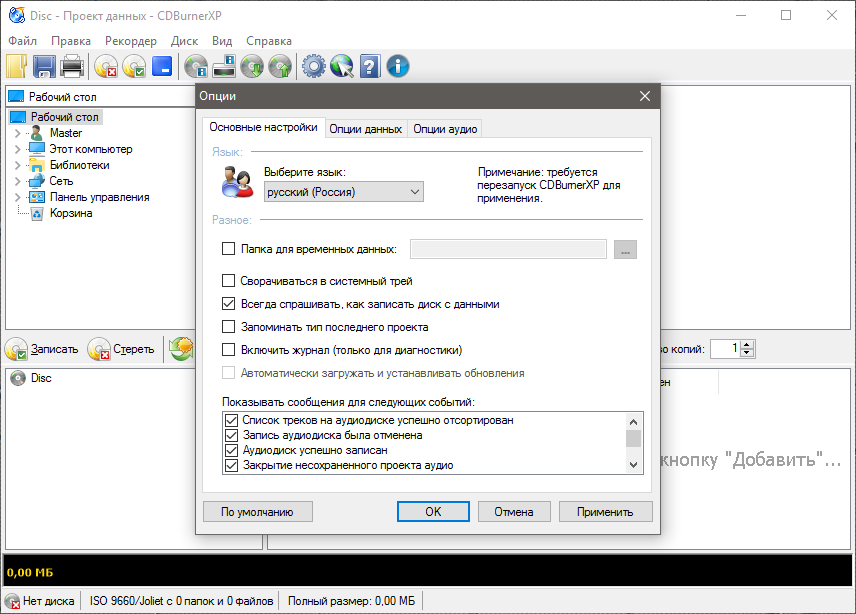Select Этот компьютер in folder tree
The image size is (856, 614).
[91, 149]
